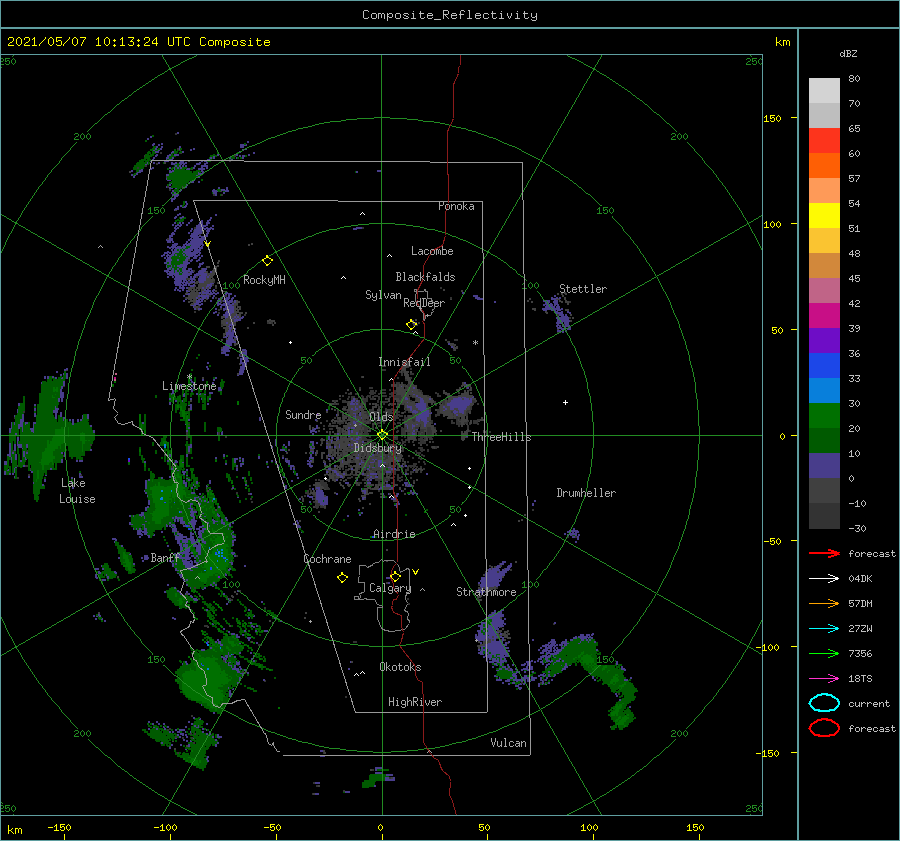
Task: Click the Okotoks label
Action: pyautogui.click(x=400, y=667)
